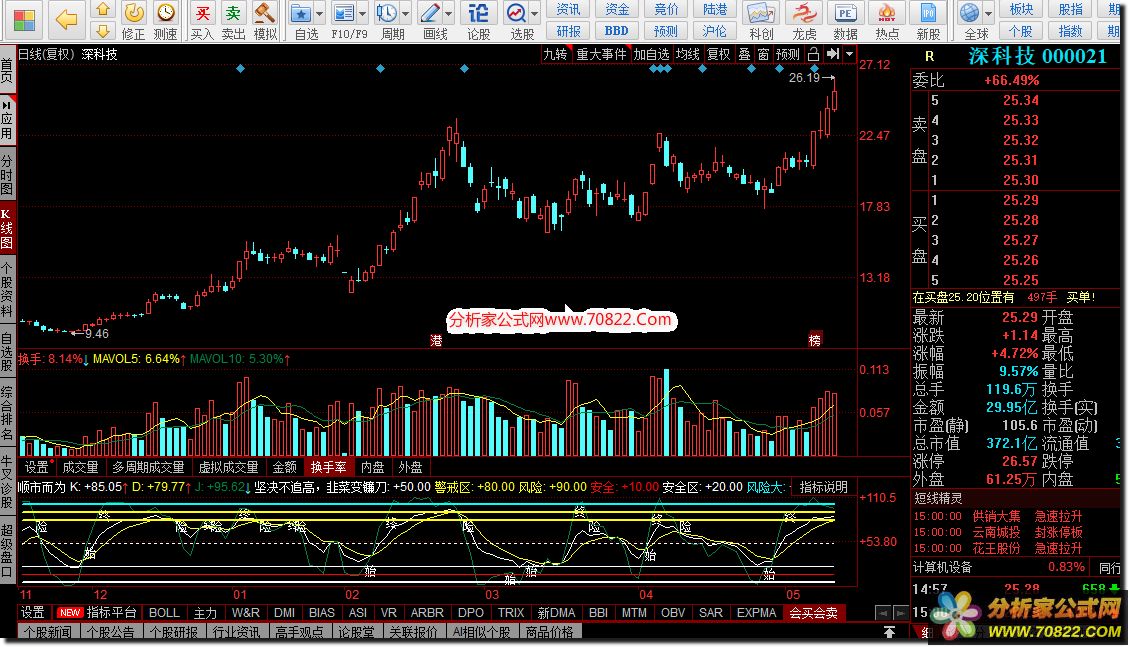Click the yellow down arrow icon

(x=103, y=30)
